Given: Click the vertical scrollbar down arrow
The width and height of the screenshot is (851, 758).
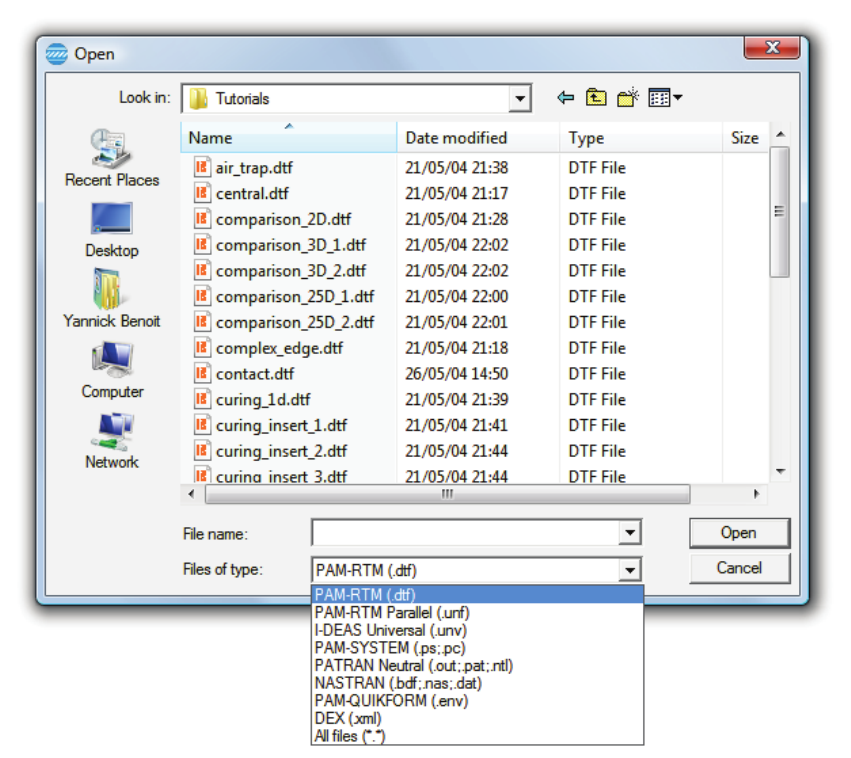Looking at the screenshot, I should click(780, 472).
